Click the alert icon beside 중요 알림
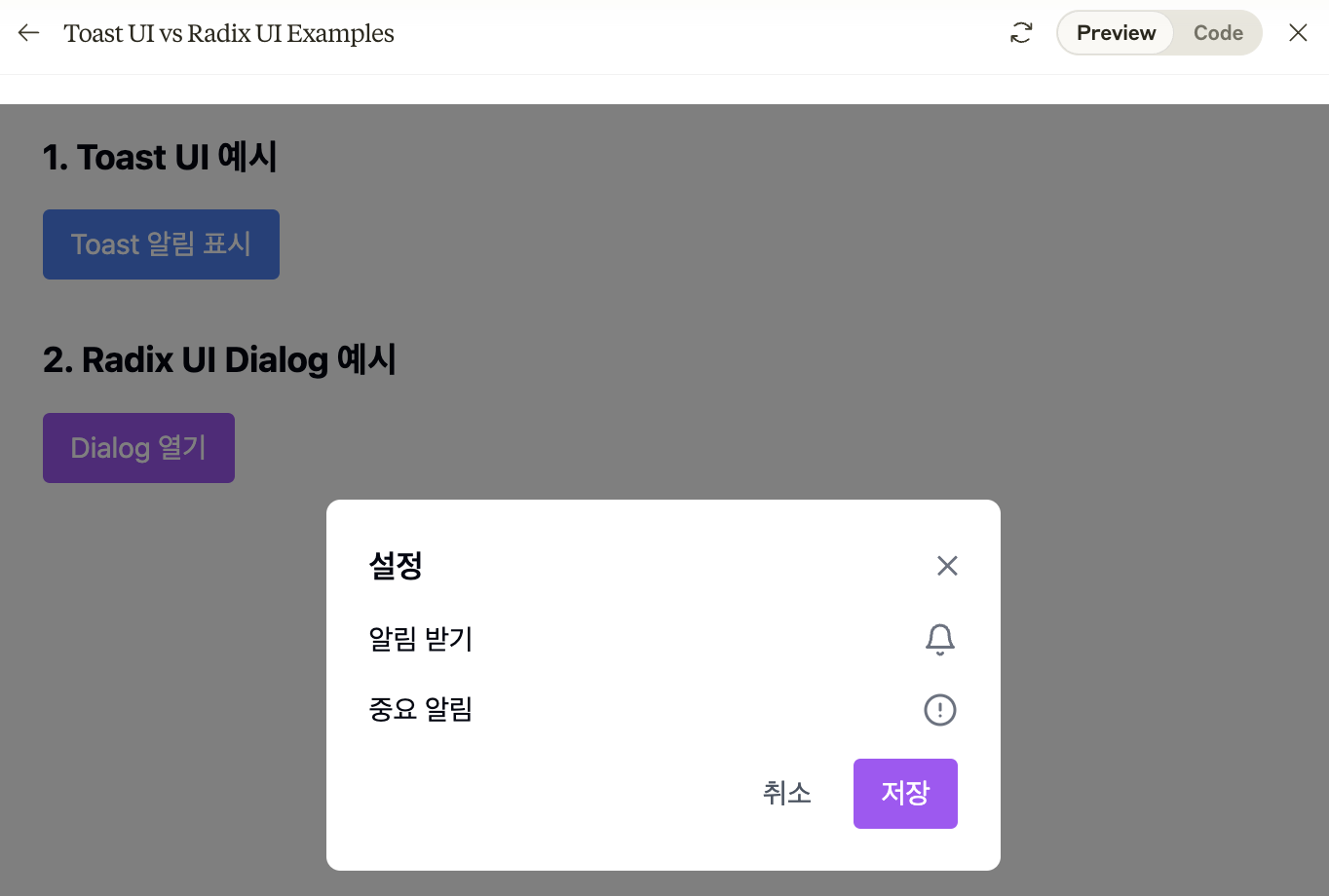Image resolution: width=1329 pixels, height=896 pixels. coord(939,710)
